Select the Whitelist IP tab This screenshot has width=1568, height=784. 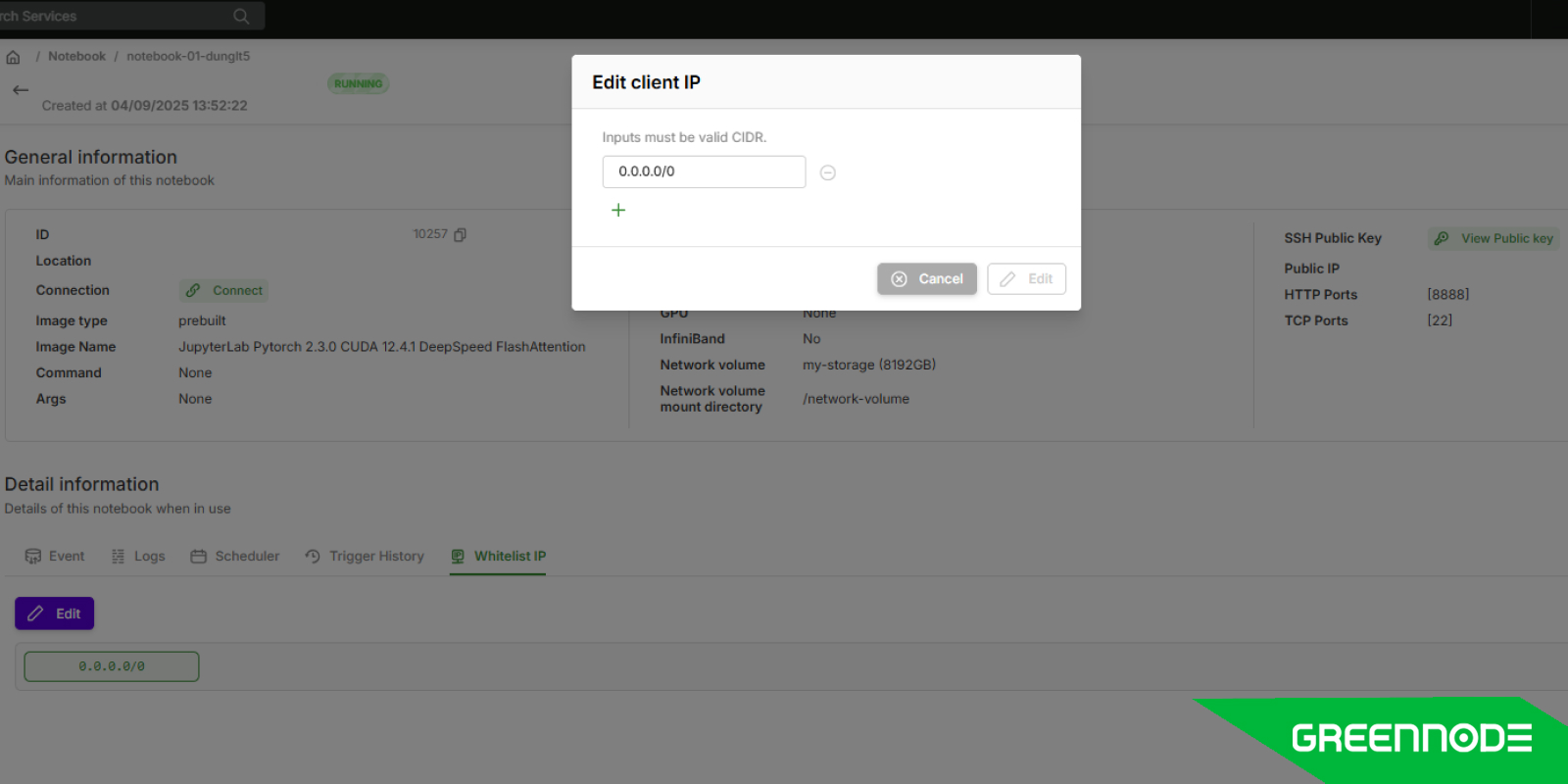pyautogui.click(x=499, y=557)
